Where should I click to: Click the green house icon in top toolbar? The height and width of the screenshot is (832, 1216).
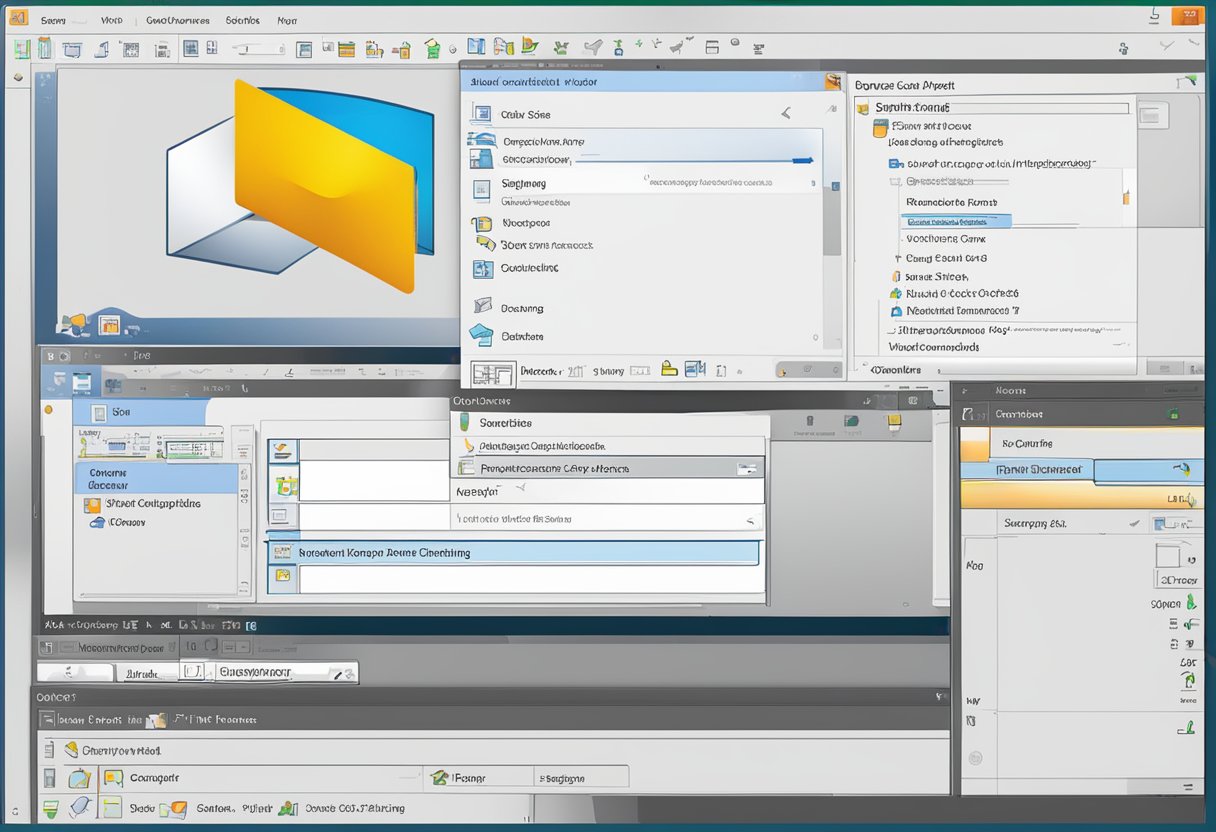(x=432, y=48)
